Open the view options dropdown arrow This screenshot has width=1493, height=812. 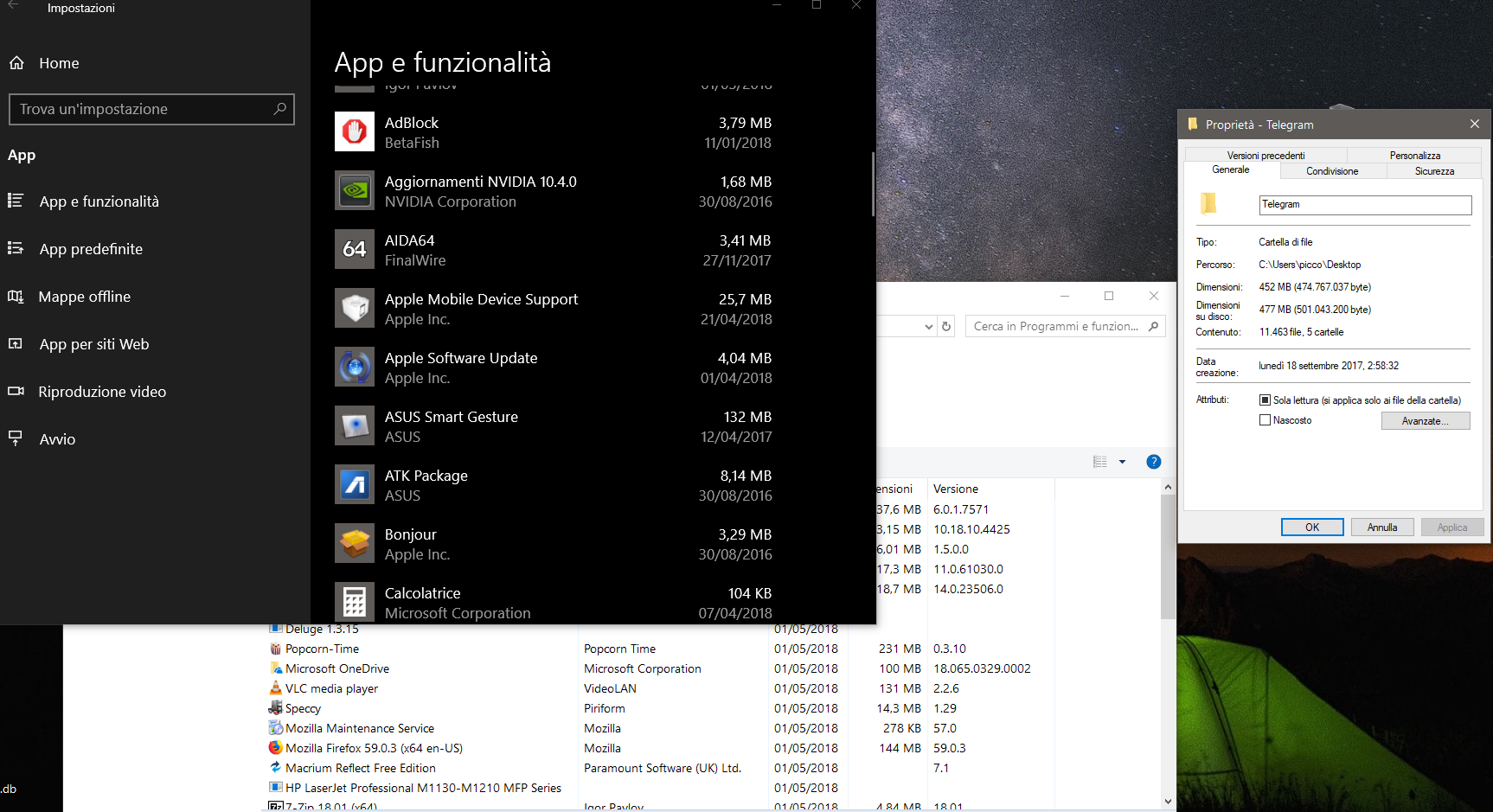1122,462
